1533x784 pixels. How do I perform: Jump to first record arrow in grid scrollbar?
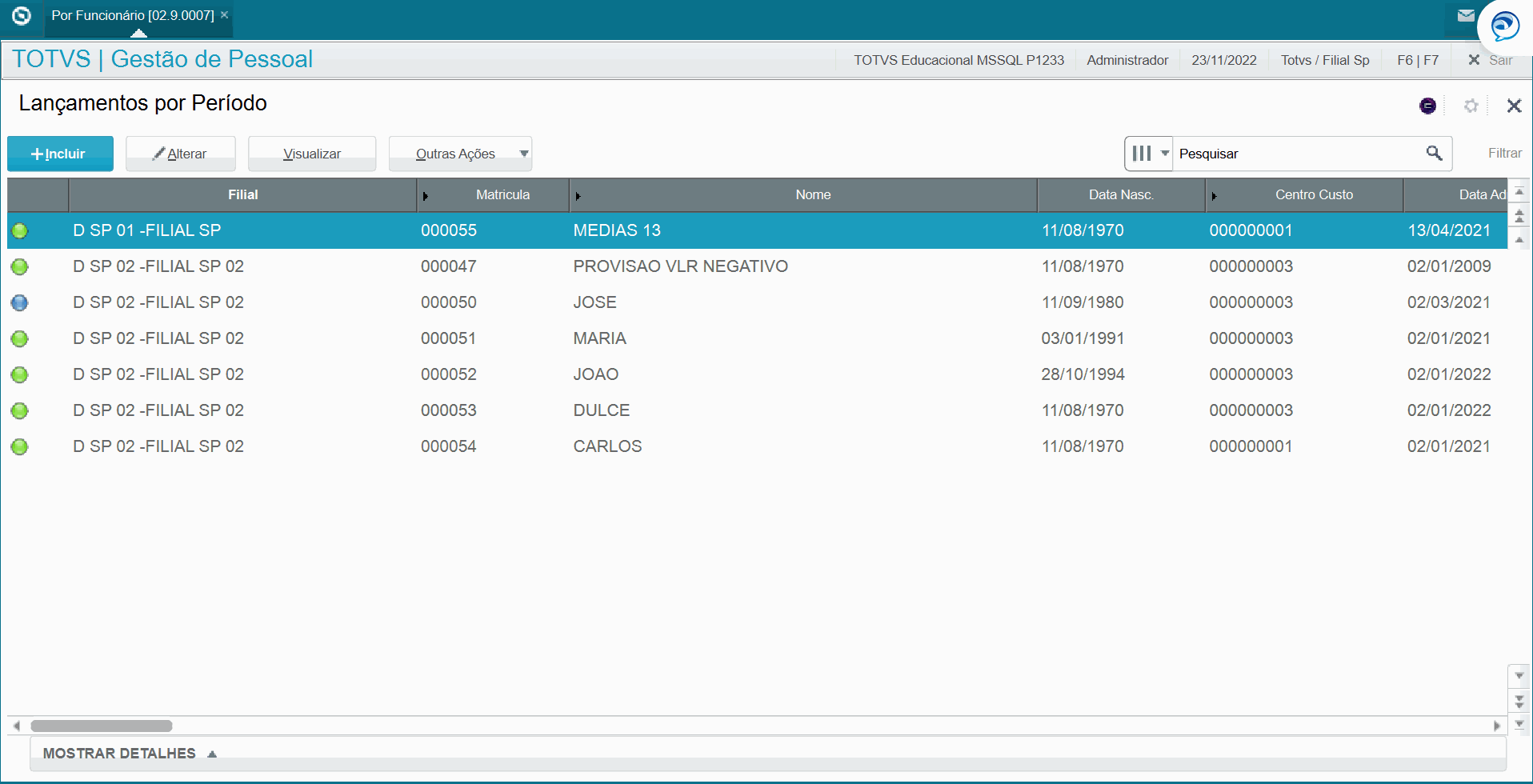(x=1519, y=192)
